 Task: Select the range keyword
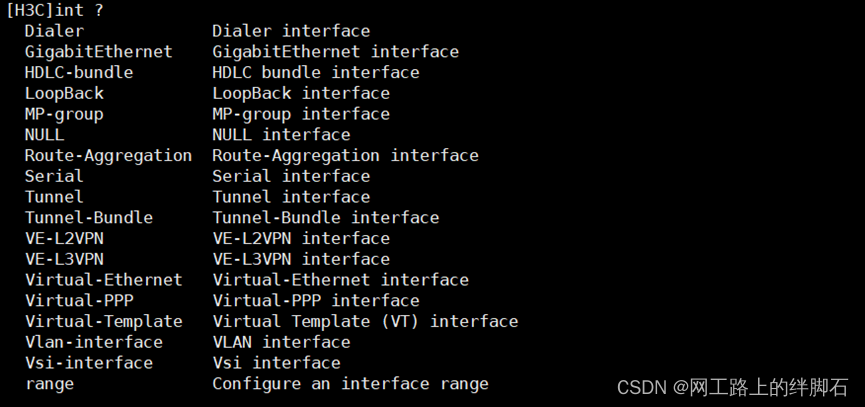pos(50,384)
